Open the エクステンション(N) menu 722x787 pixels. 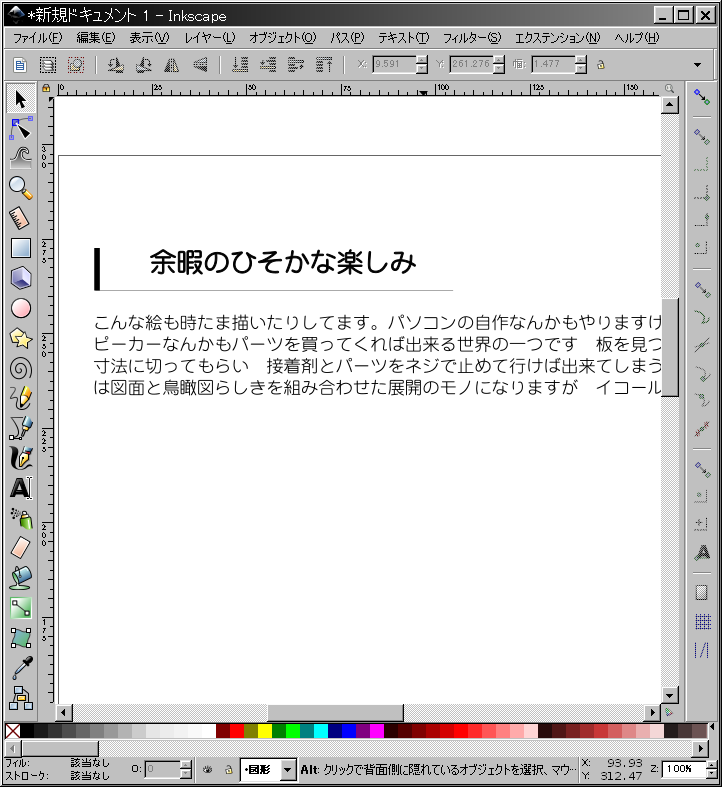557,38
